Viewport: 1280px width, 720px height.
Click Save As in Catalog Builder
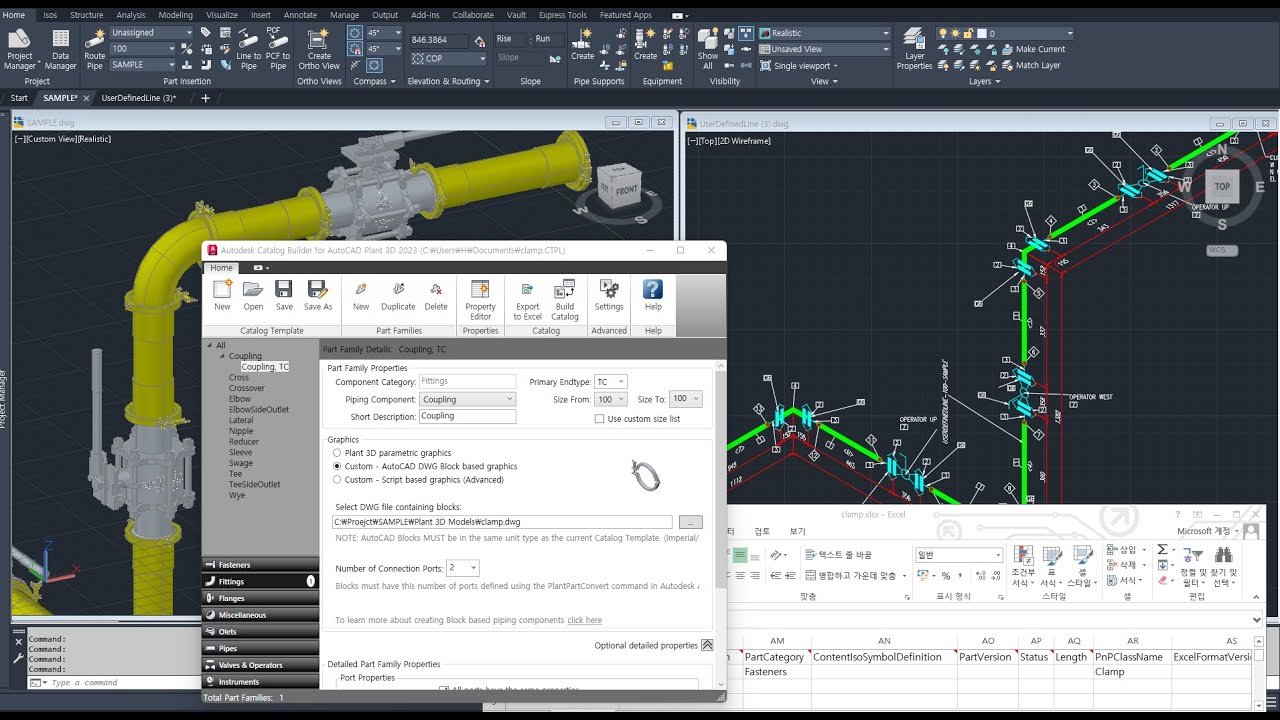[318, 296]
